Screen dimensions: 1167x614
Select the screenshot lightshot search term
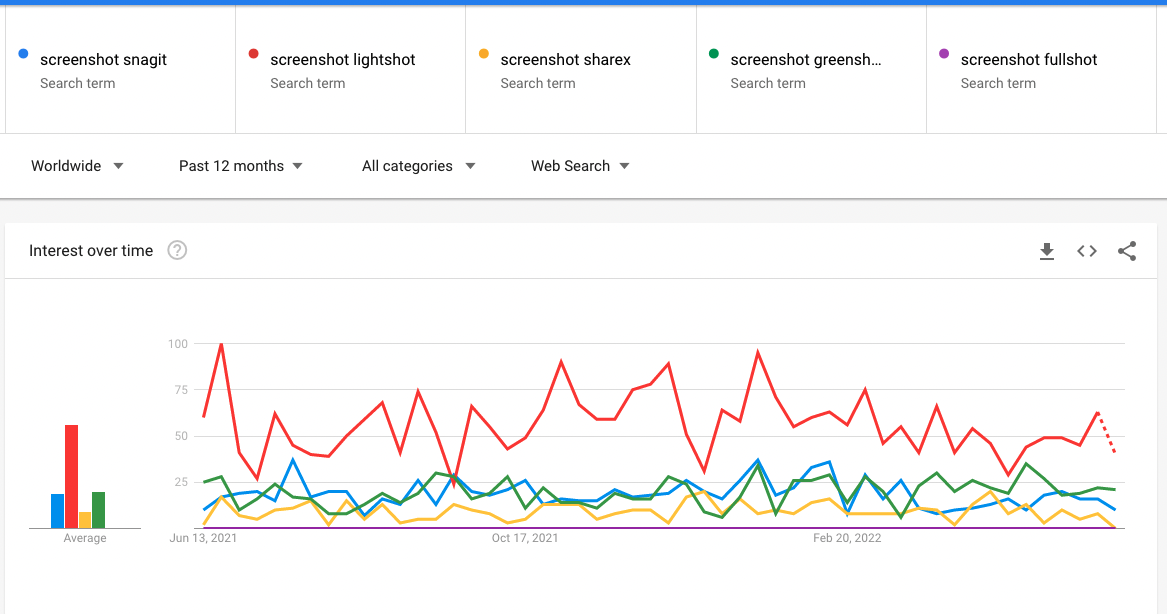pos(343,60)
